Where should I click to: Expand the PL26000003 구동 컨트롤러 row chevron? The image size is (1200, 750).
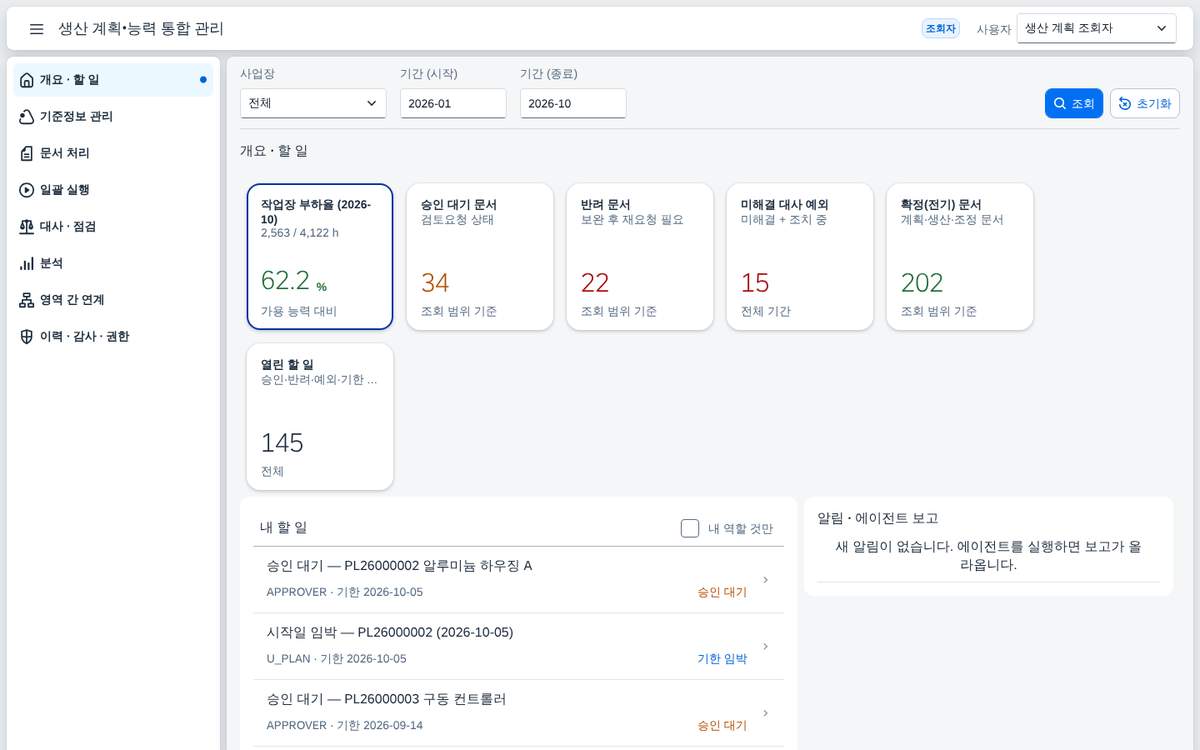765,713
